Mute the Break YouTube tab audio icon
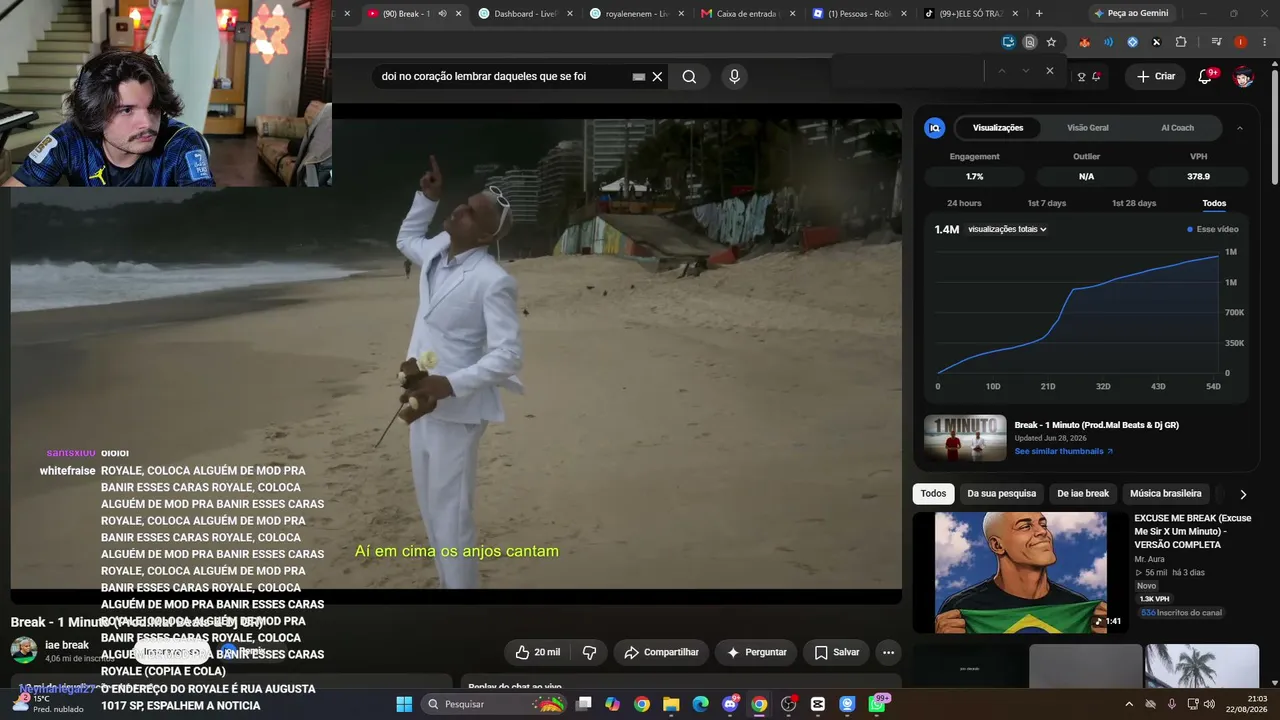The image size is (1280, 720). pos(442,14)
